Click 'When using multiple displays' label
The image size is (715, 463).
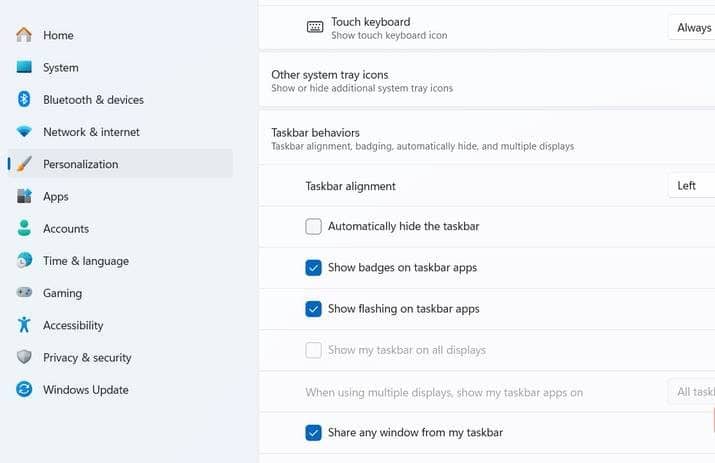(444, 393)
